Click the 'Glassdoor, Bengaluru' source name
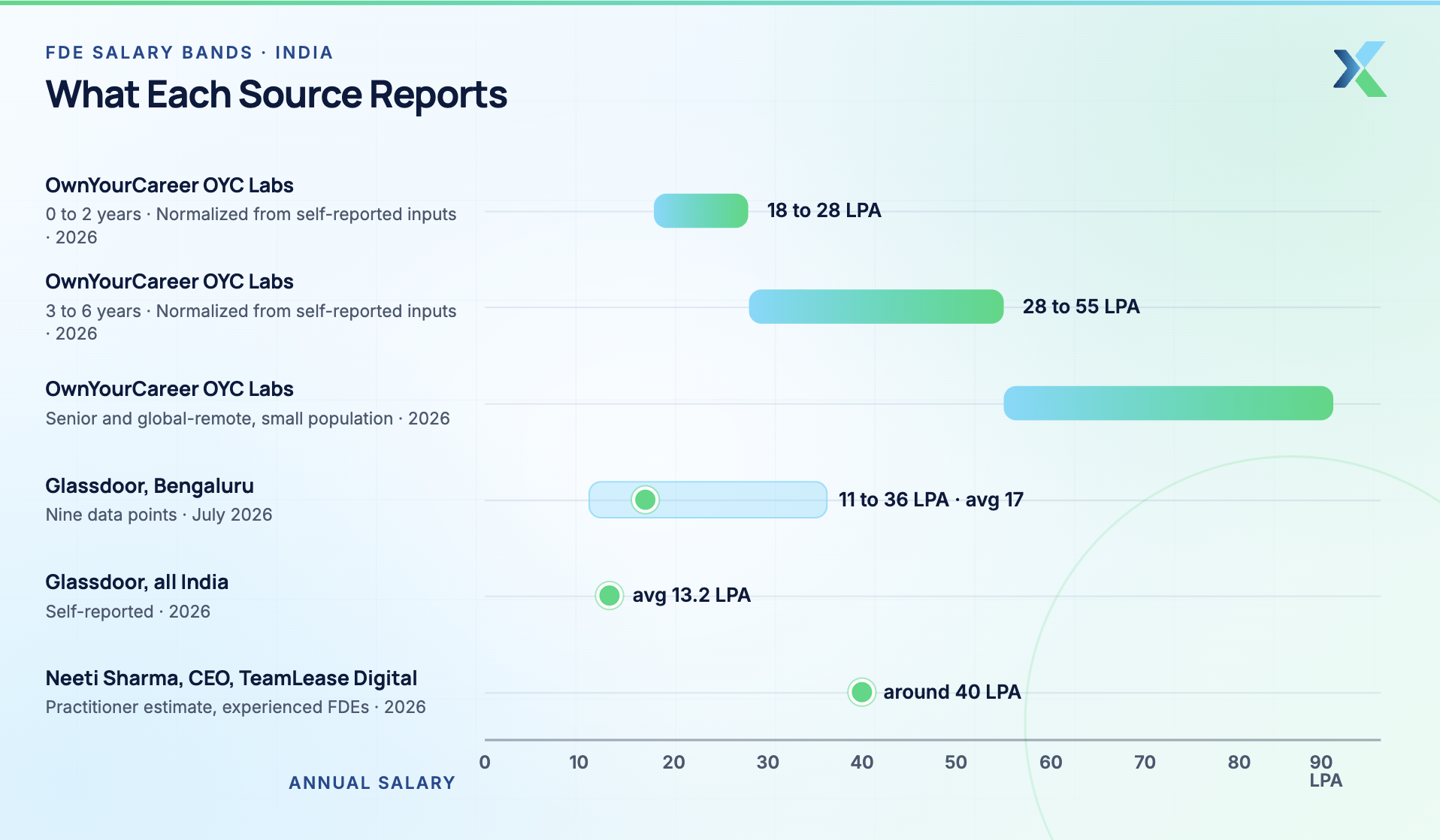 [x=150, y=486]
